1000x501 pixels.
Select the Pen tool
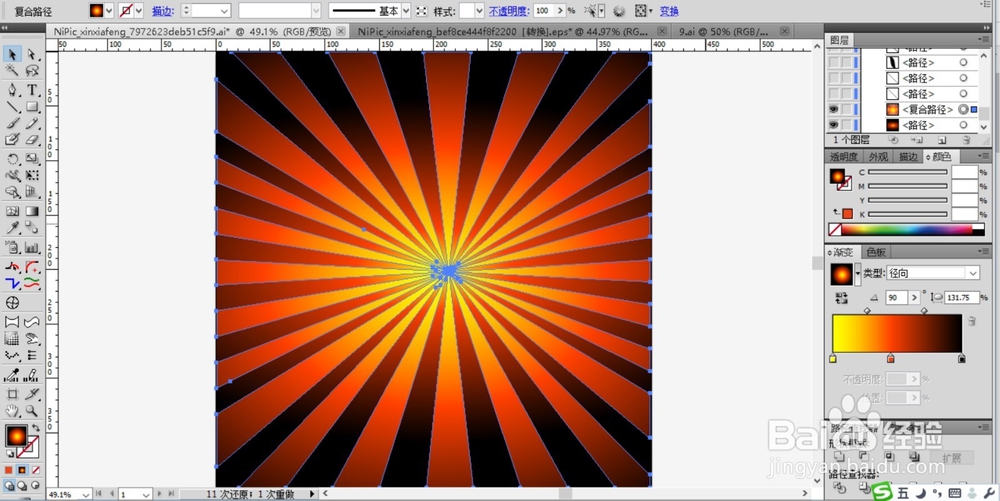(x=12, y=90)
